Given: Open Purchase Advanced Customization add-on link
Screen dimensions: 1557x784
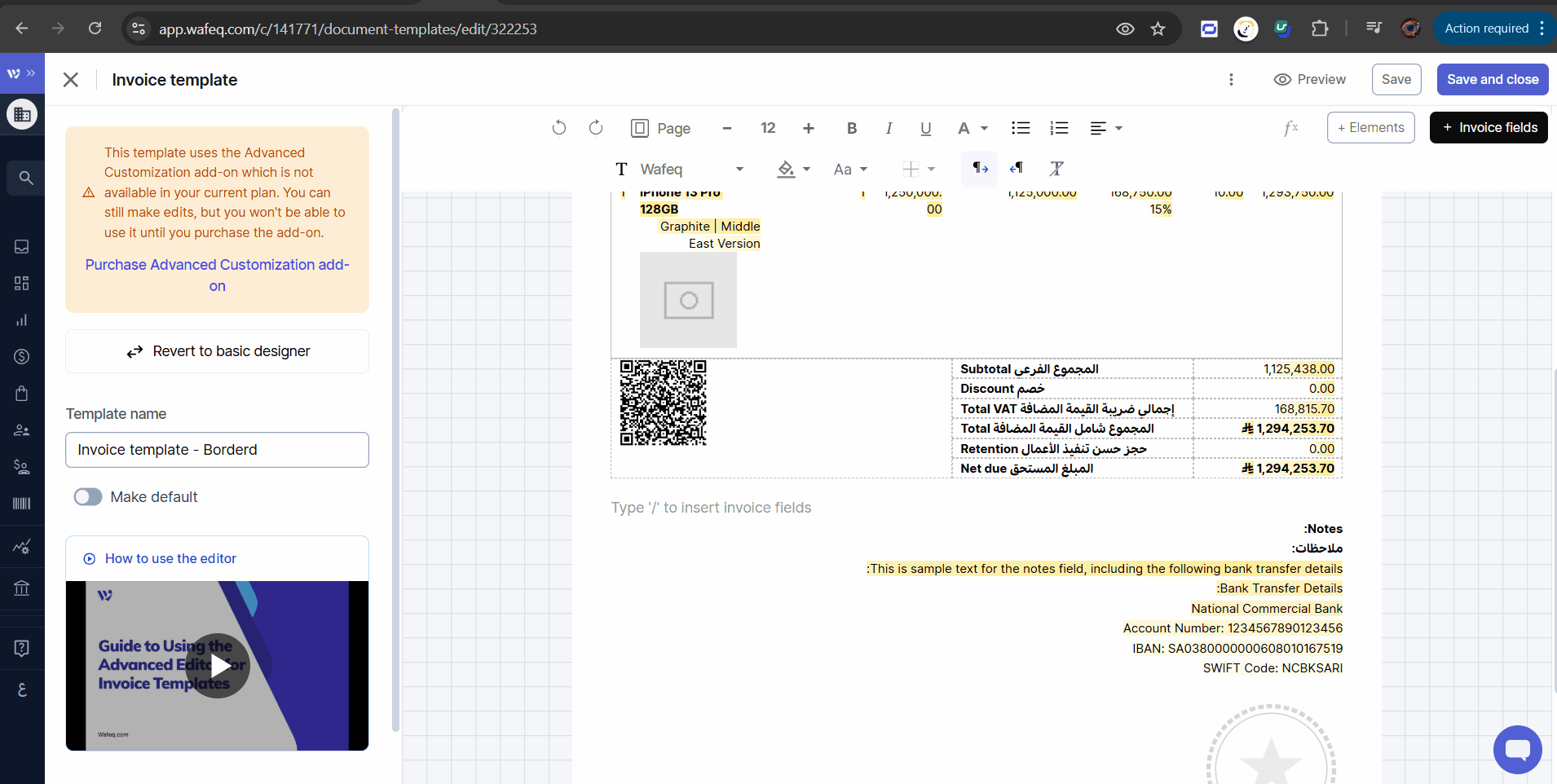Looking at the screenshot, I should pos(217,275).
